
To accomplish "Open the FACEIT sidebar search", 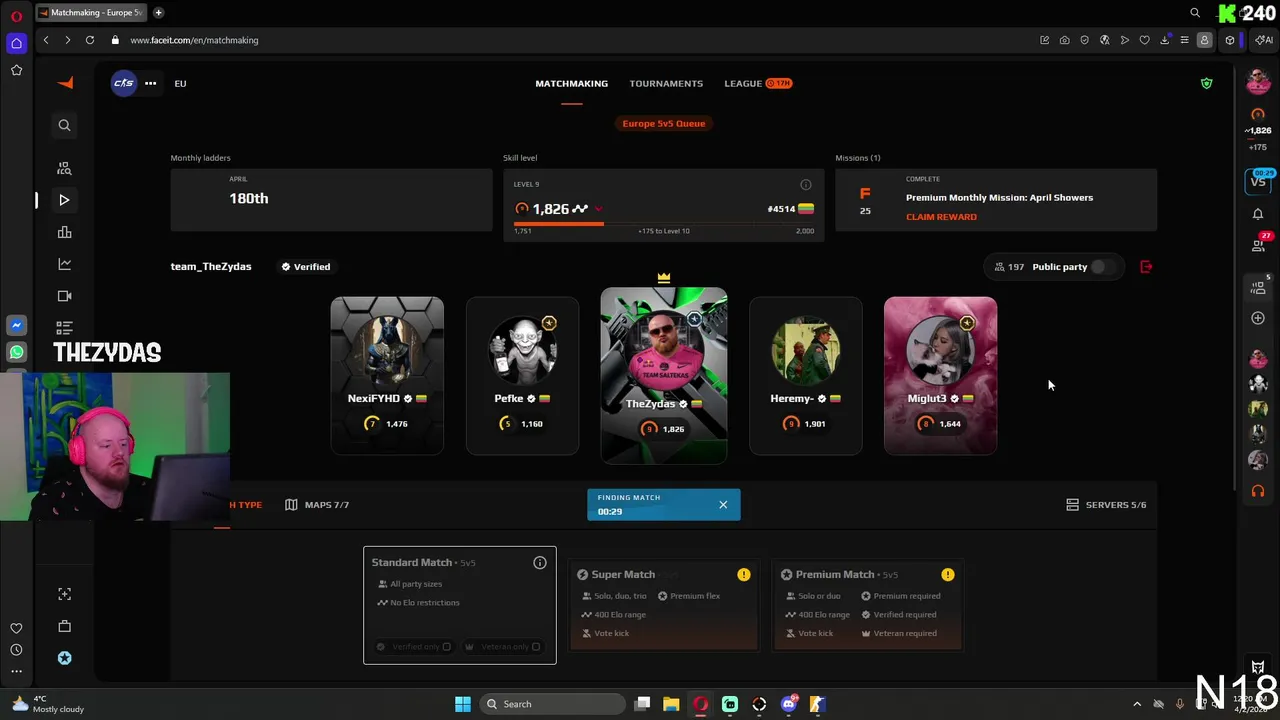I will 64,125.
